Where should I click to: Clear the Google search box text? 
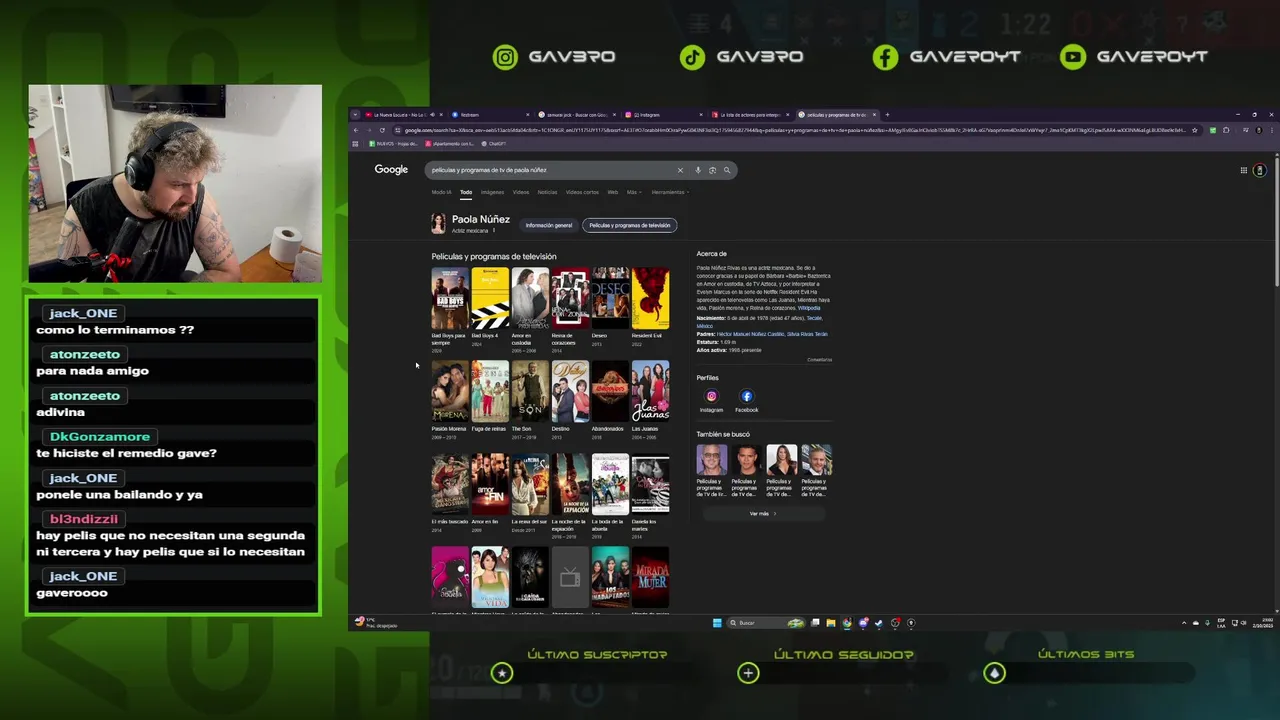[x=680, y=170]
